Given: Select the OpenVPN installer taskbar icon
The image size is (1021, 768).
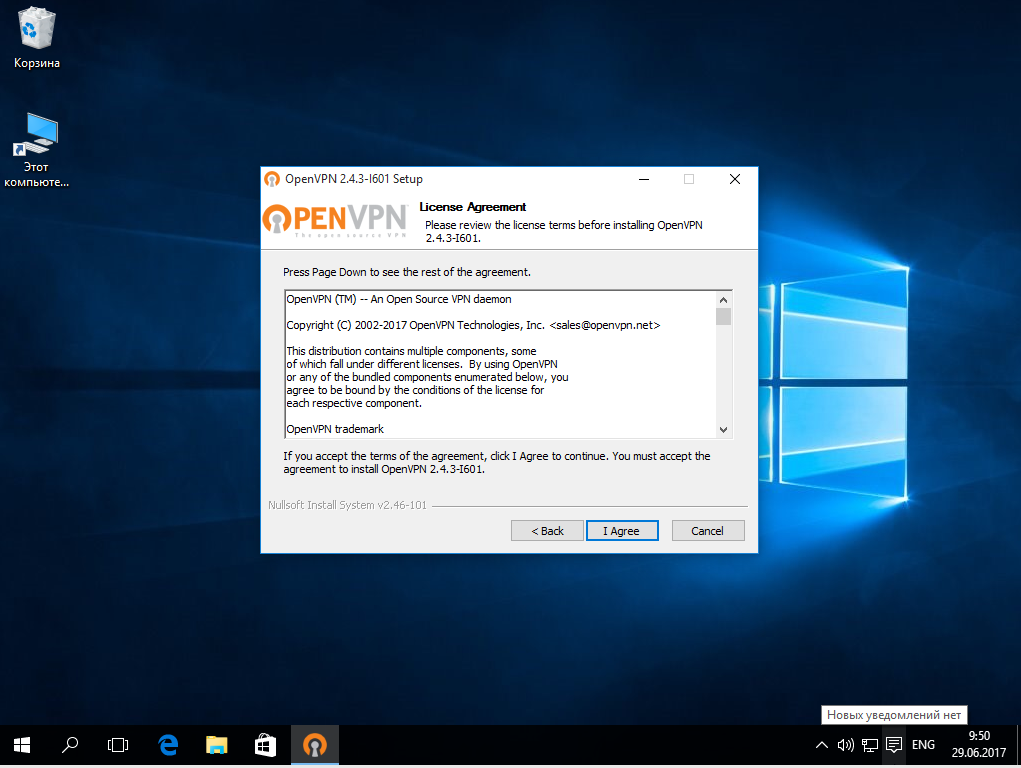Looking at the screenshot, I should (x=315, y=745).
